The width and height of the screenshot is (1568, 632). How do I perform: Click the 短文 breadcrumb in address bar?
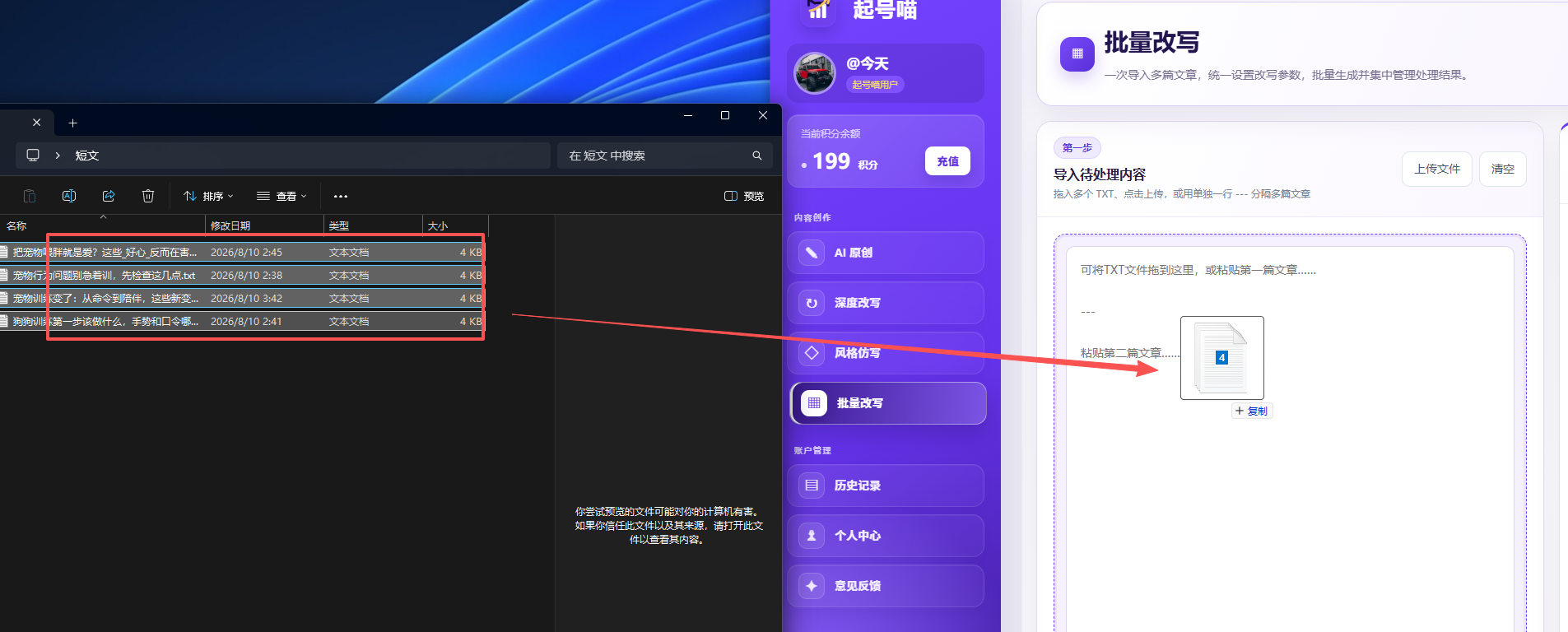tap(87, 156)
